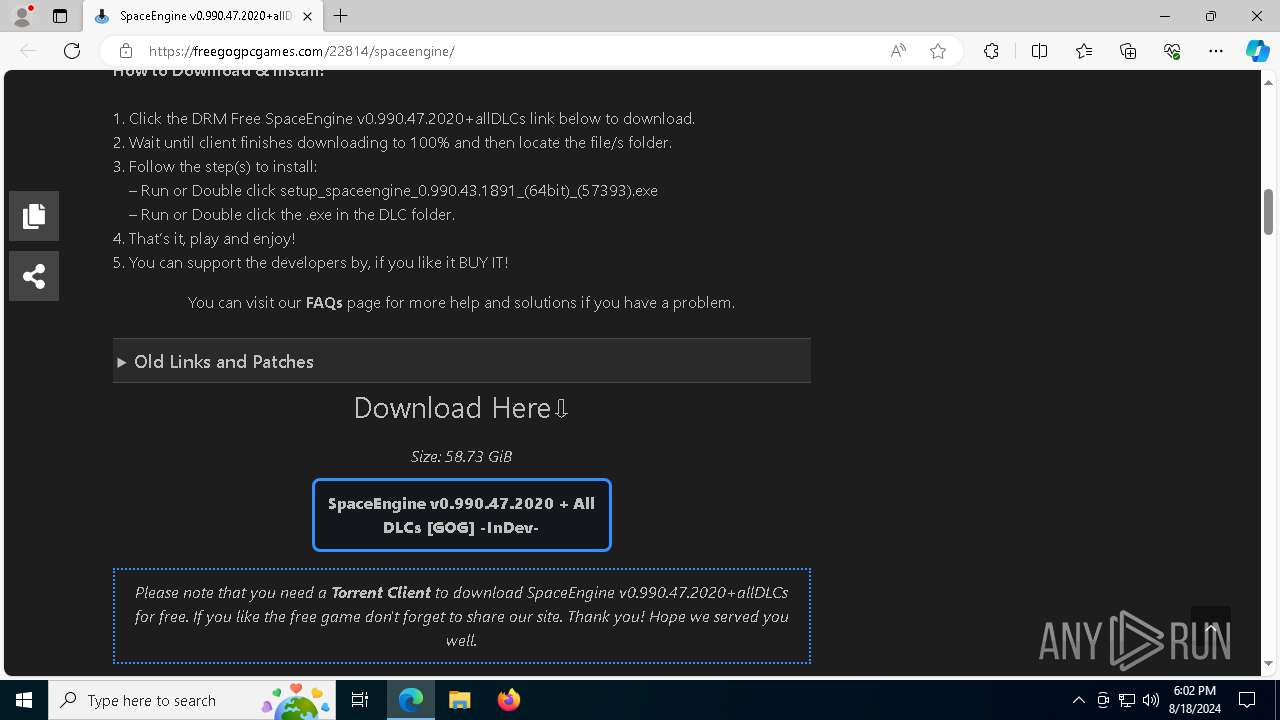Image resolution: width=1280 pixels, height=720 pixels.
Task: Refresh the current page
Action: tap(72, 51)
